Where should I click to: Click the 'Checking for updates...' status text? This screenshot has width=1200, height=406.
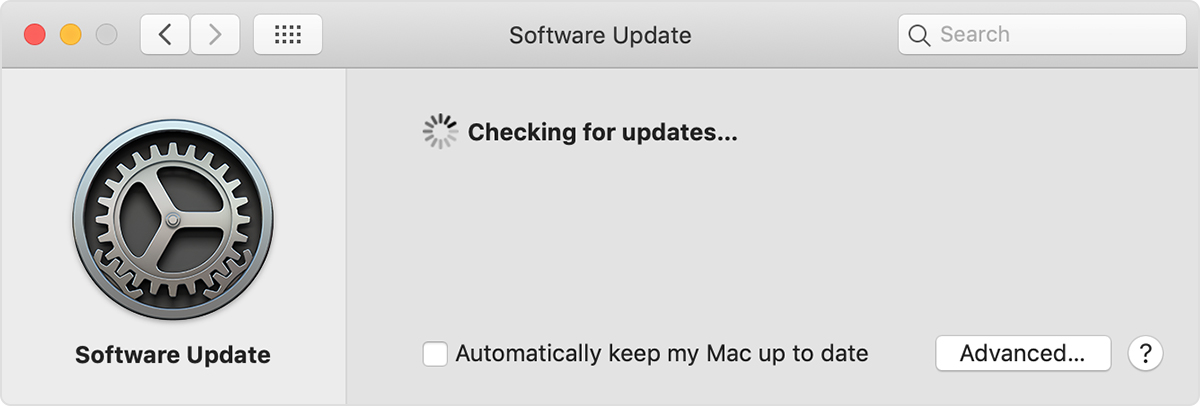tap(603, 132)
